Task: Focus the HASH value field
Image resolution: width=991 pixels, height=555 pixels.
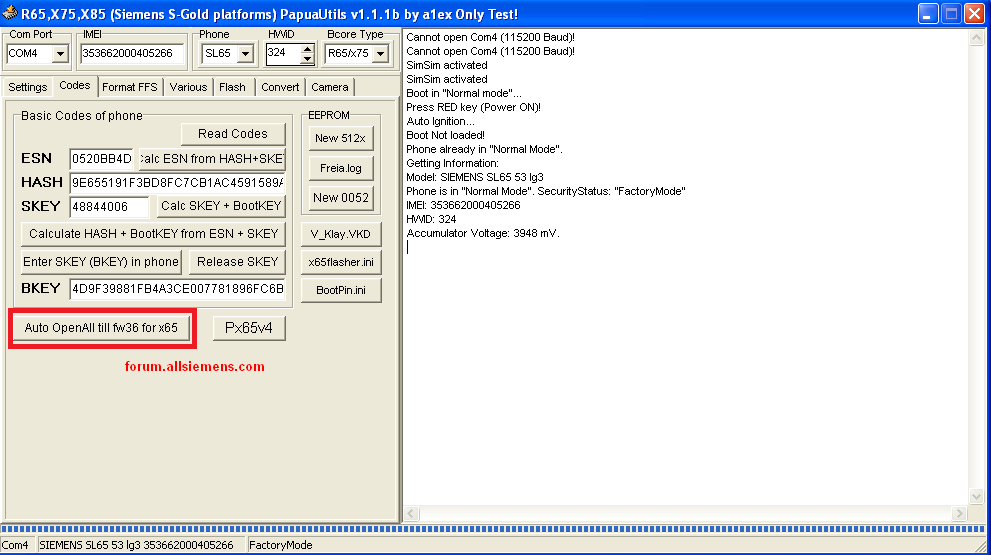Action: click(177, 183)
